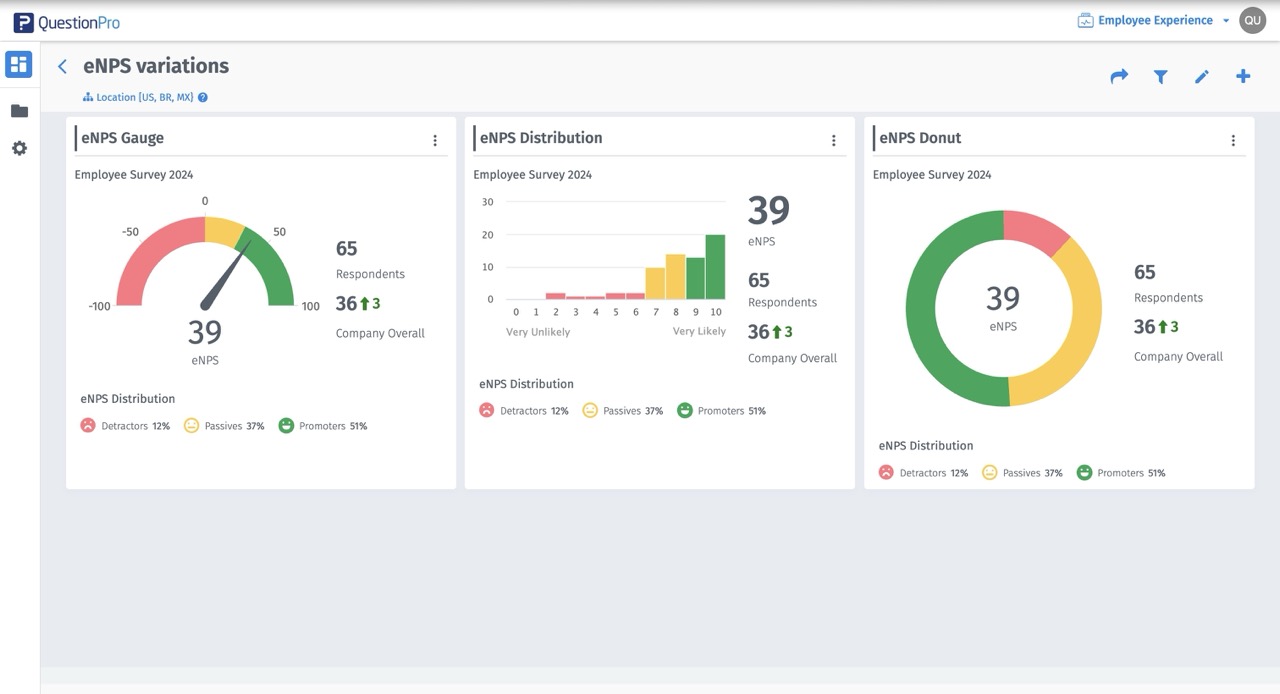Add a widget with the plus icon
The image size is (1280, 694).
click(x=1243, y=76)
